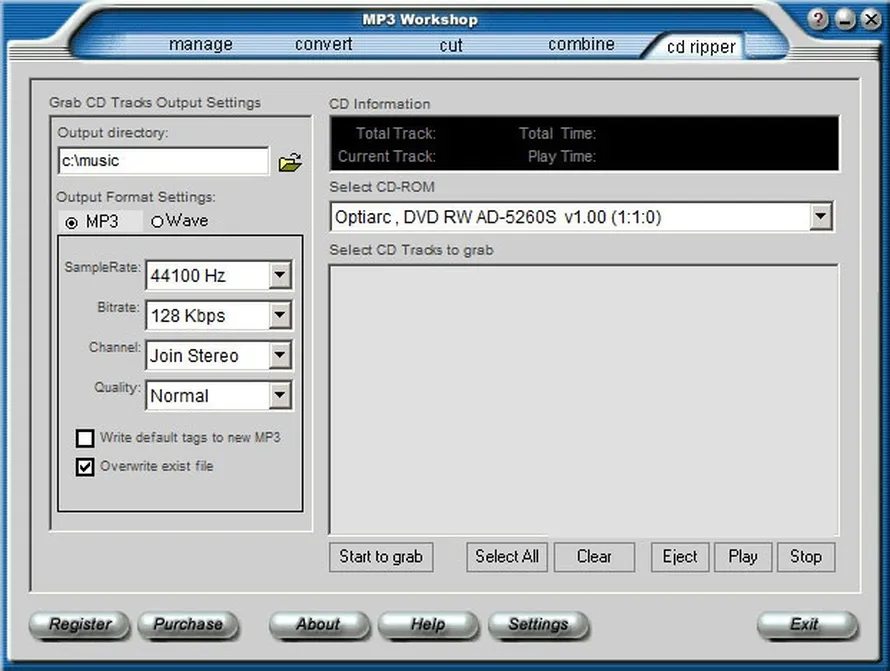Open the Settings dialog
The height and width of the screenshot is (671, 890).
point(538,625)
